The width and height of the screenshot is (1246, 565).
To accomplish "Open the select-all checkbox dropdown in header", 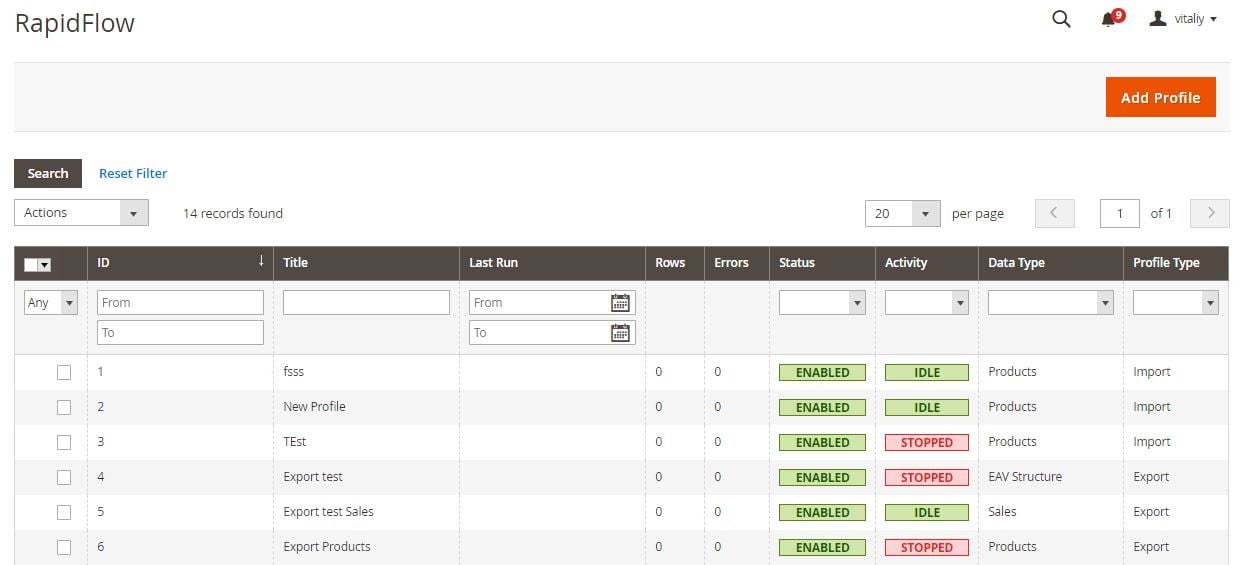I will (x=38, y=264).
